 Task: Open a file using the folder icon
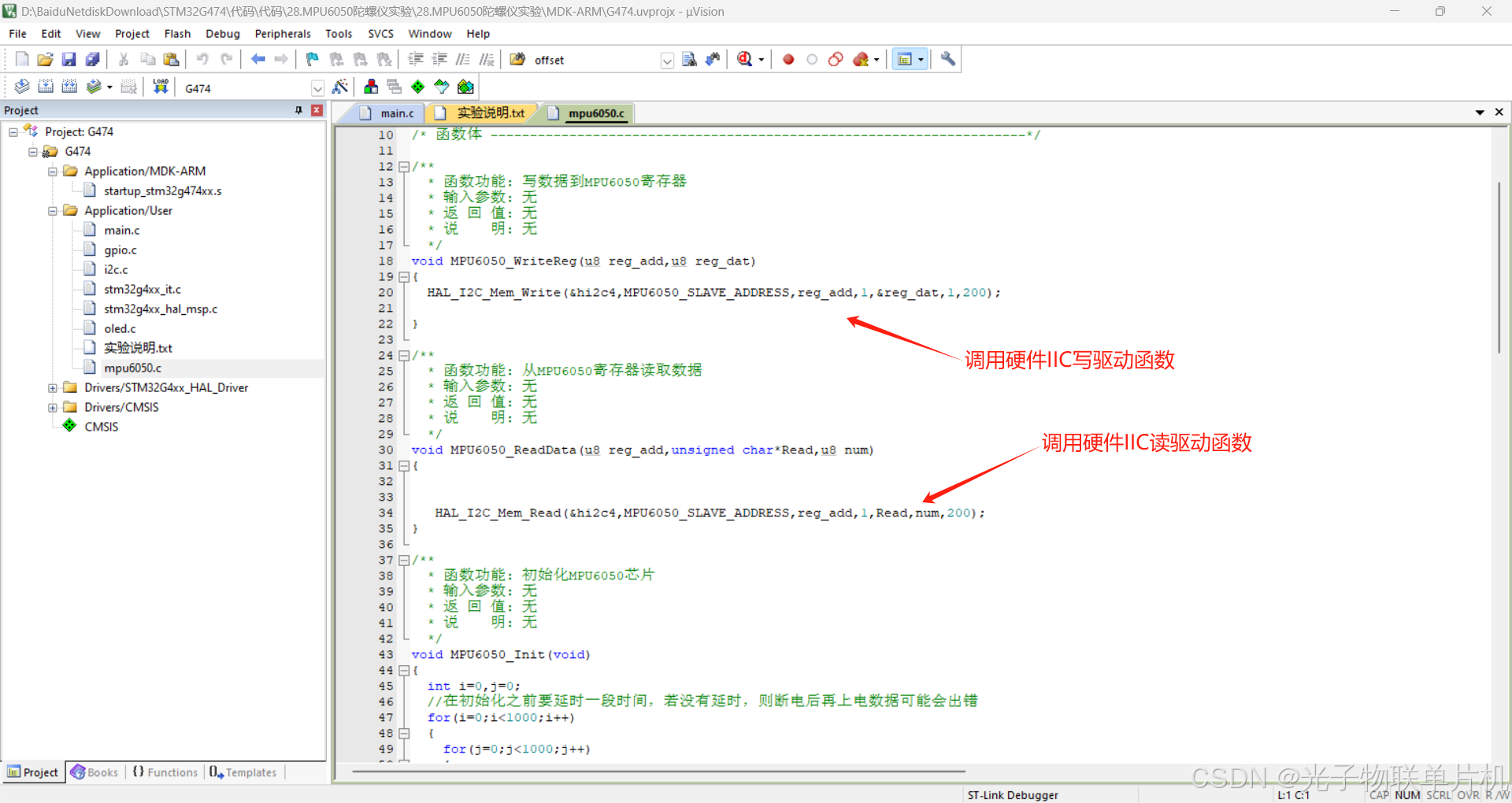coord(46,59)
